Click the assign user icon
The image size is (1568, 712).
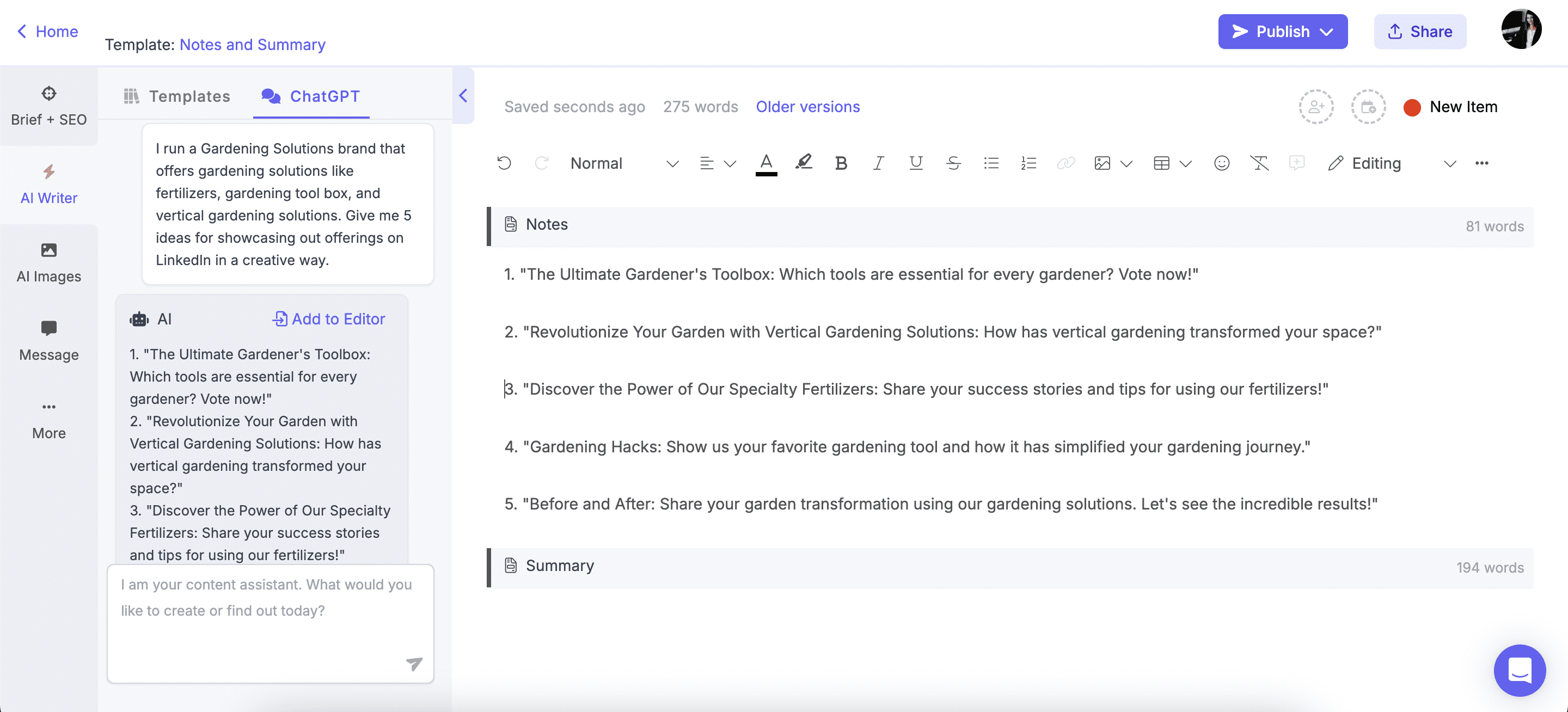1316,107
